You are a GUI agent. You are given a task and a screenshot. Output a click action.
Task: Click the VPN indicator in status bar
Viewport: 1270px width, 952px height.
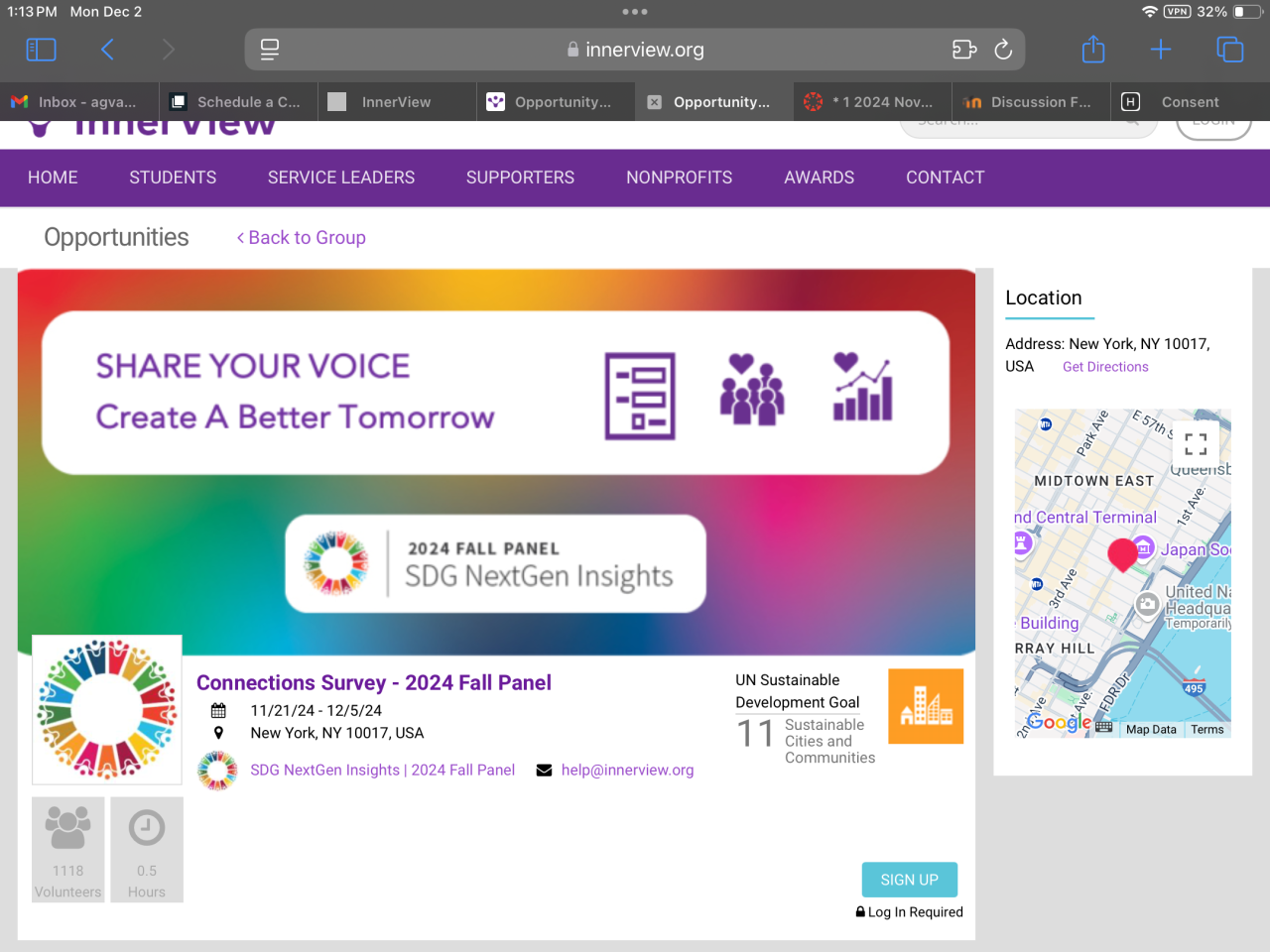pos(1178,12)
